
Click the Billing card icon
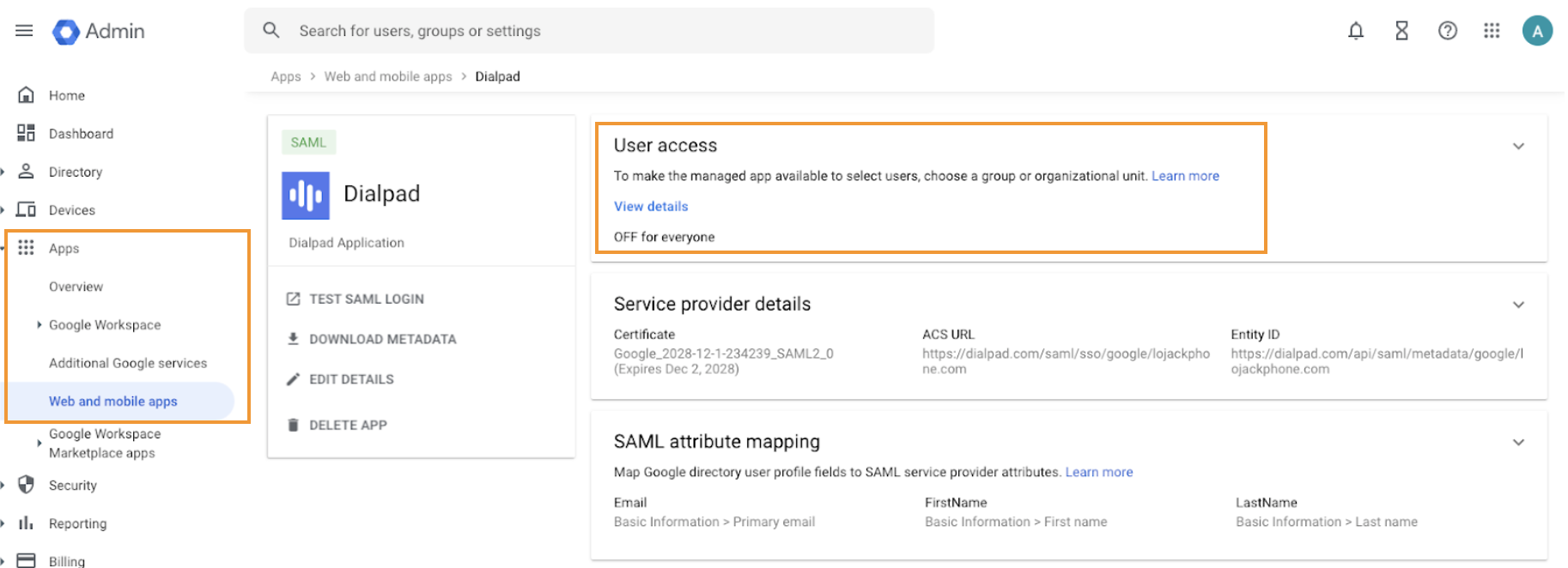27,560
